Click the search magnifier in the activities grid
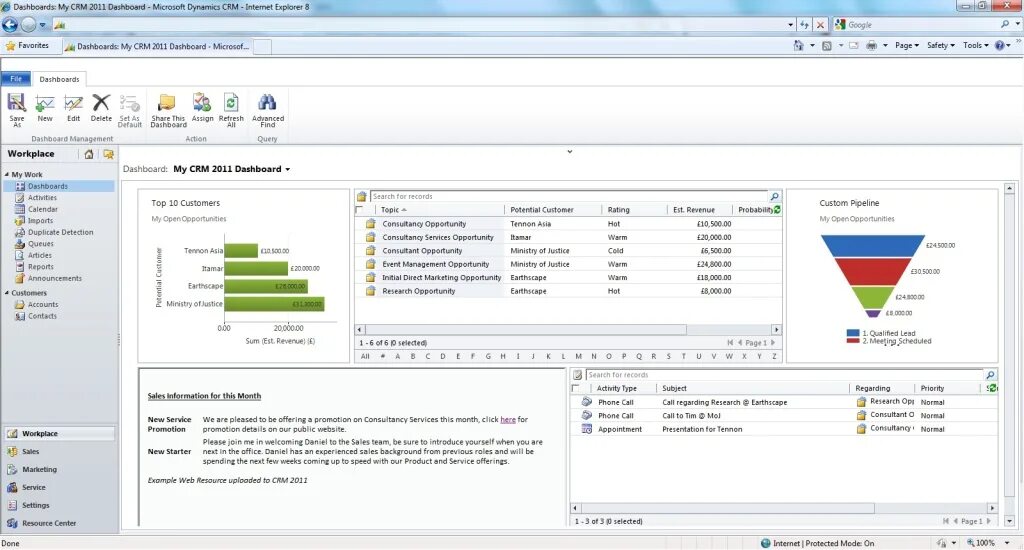Viewport: 1024px width, 550px height. click(x=990, y=375)
